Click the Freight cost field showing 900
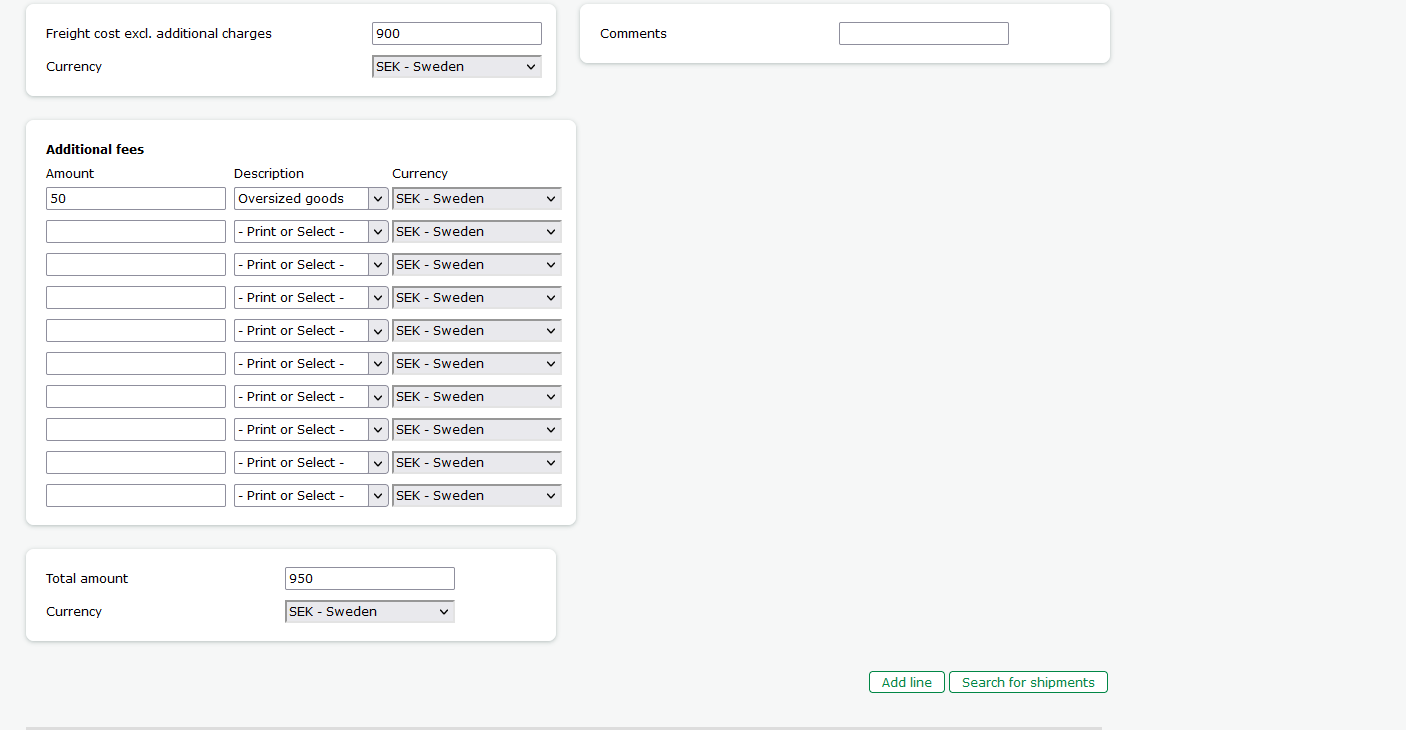Screen dimensions: 1406x730 (456, 33)
